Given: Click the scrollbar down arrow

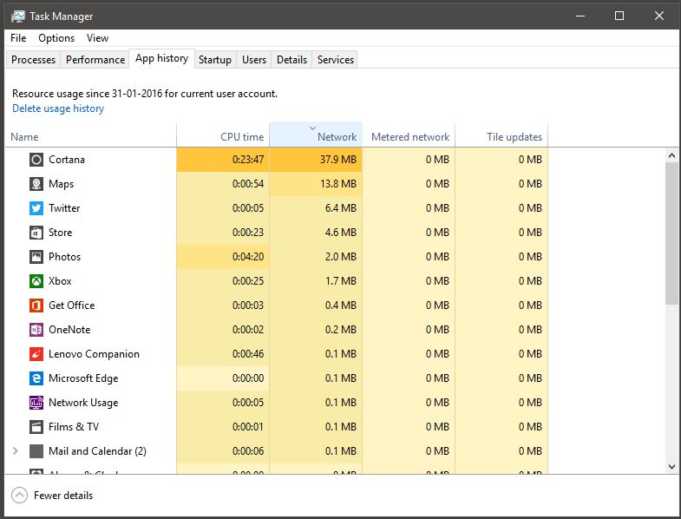Looking at the screenshot, I should coord(671,466).
